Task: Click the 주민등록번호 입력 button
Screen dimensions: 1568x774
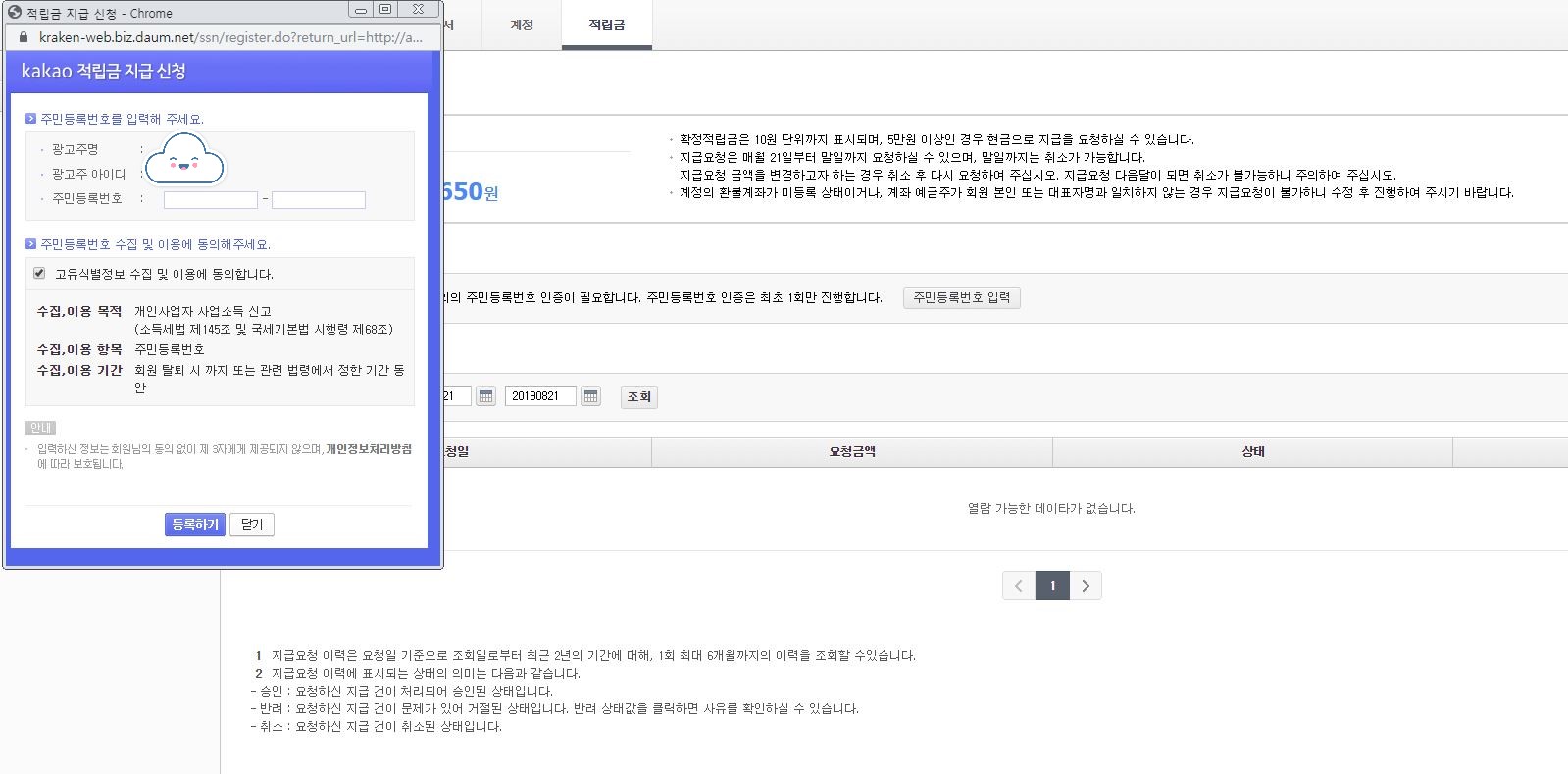Action: coord(962,297)
